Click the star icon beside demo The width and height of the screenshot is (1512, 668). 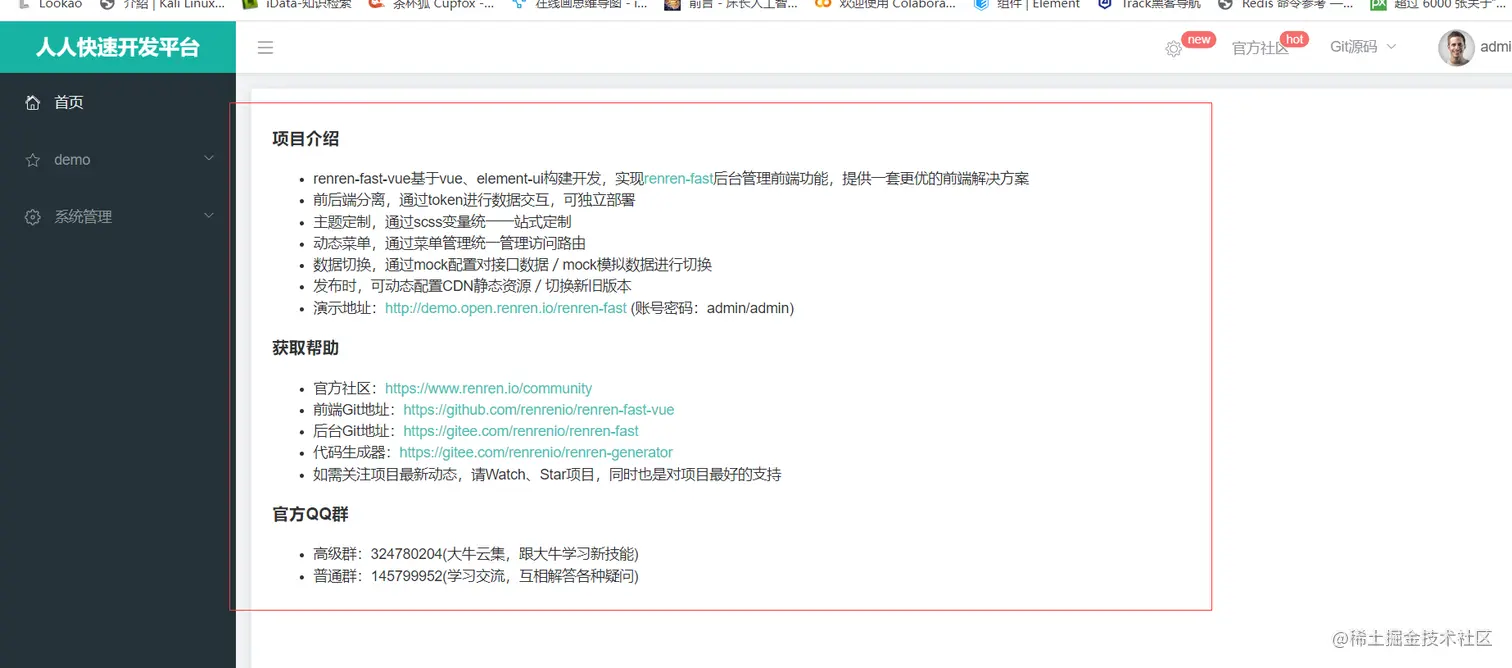33,160
